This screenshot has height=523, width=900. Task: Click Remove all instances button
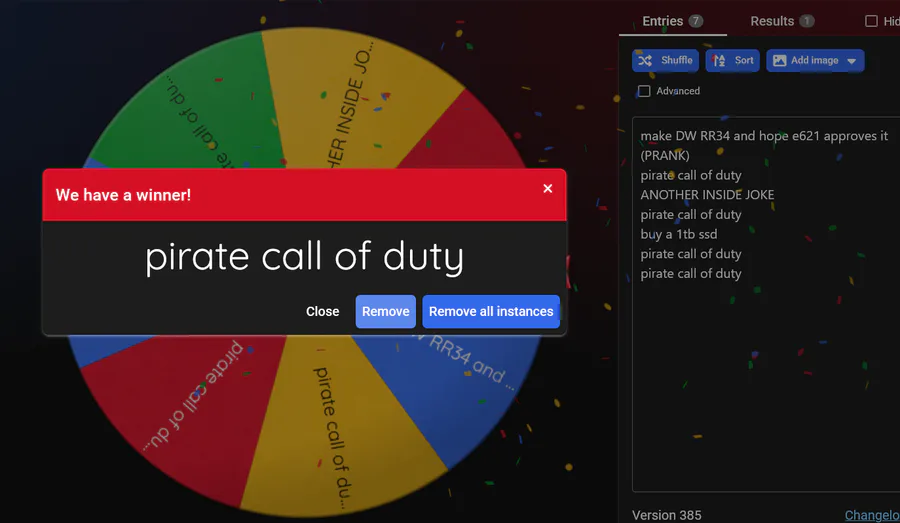point(491,311)
